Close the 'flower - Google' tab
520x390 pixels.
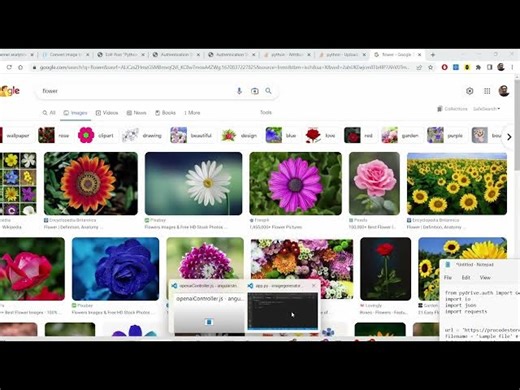(419, 55)
